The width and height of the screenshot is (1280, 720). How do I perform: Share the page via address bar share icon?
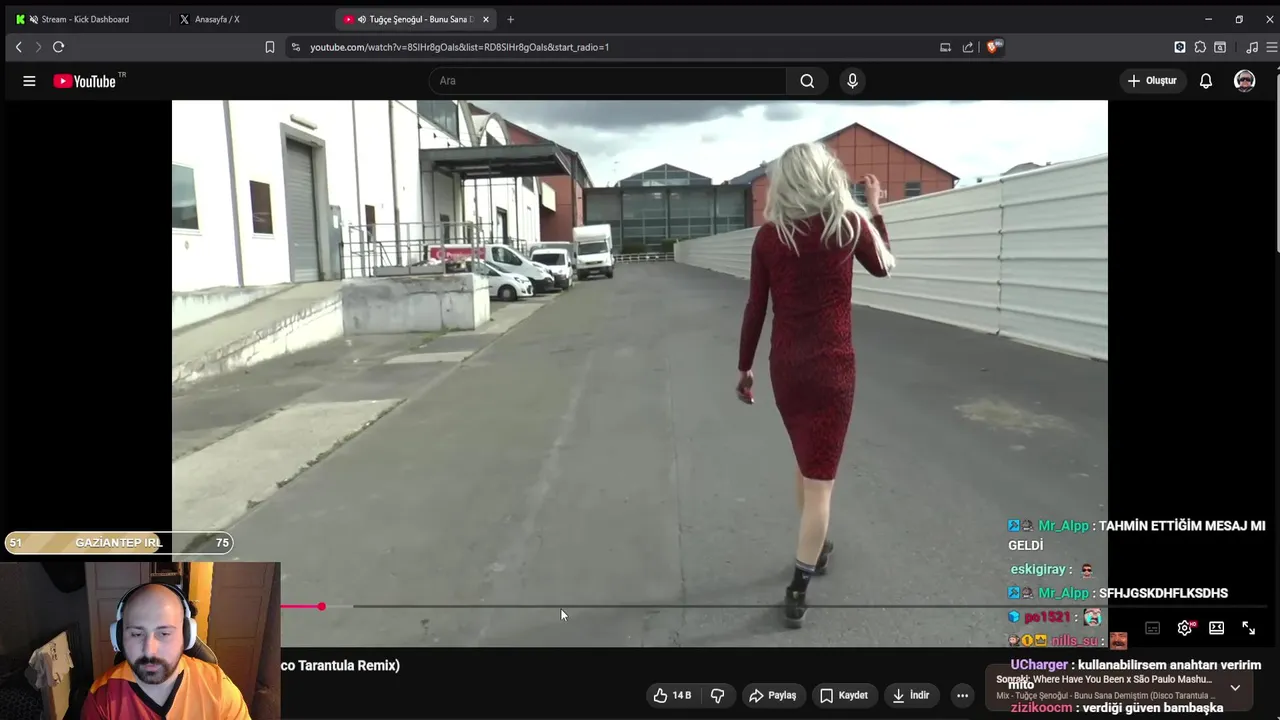pos(968,47)
